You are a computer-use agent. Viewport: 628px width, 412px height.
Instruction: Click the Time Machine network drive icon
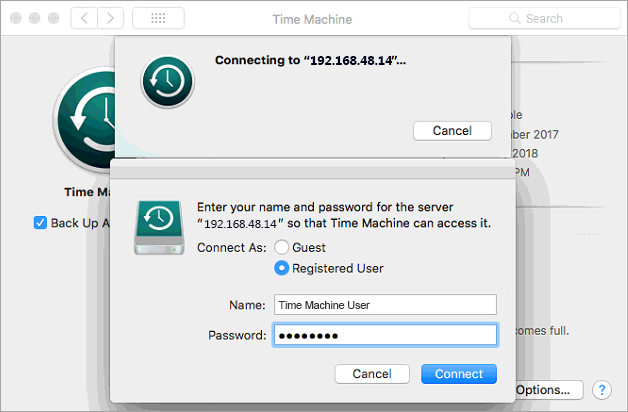click(159, 227)
